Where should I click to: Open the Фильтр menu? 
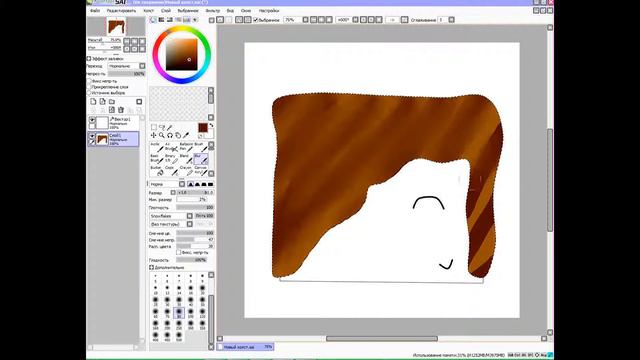tap(212, 11)
